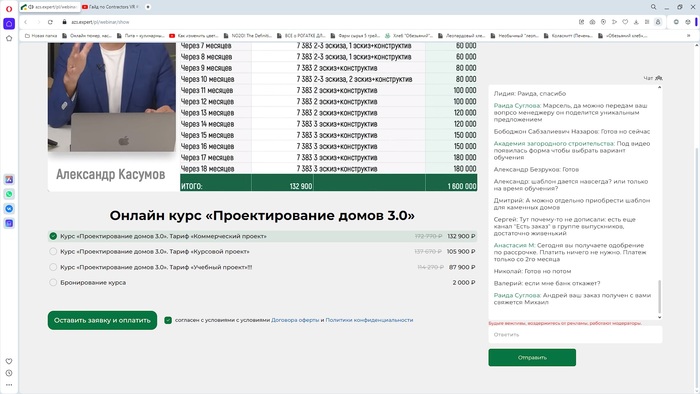Image resolution: width=700 pixels, height=394 pixels.
Task: Open the pentagon-shaped sidebar icon
Action: pos(9,39)
